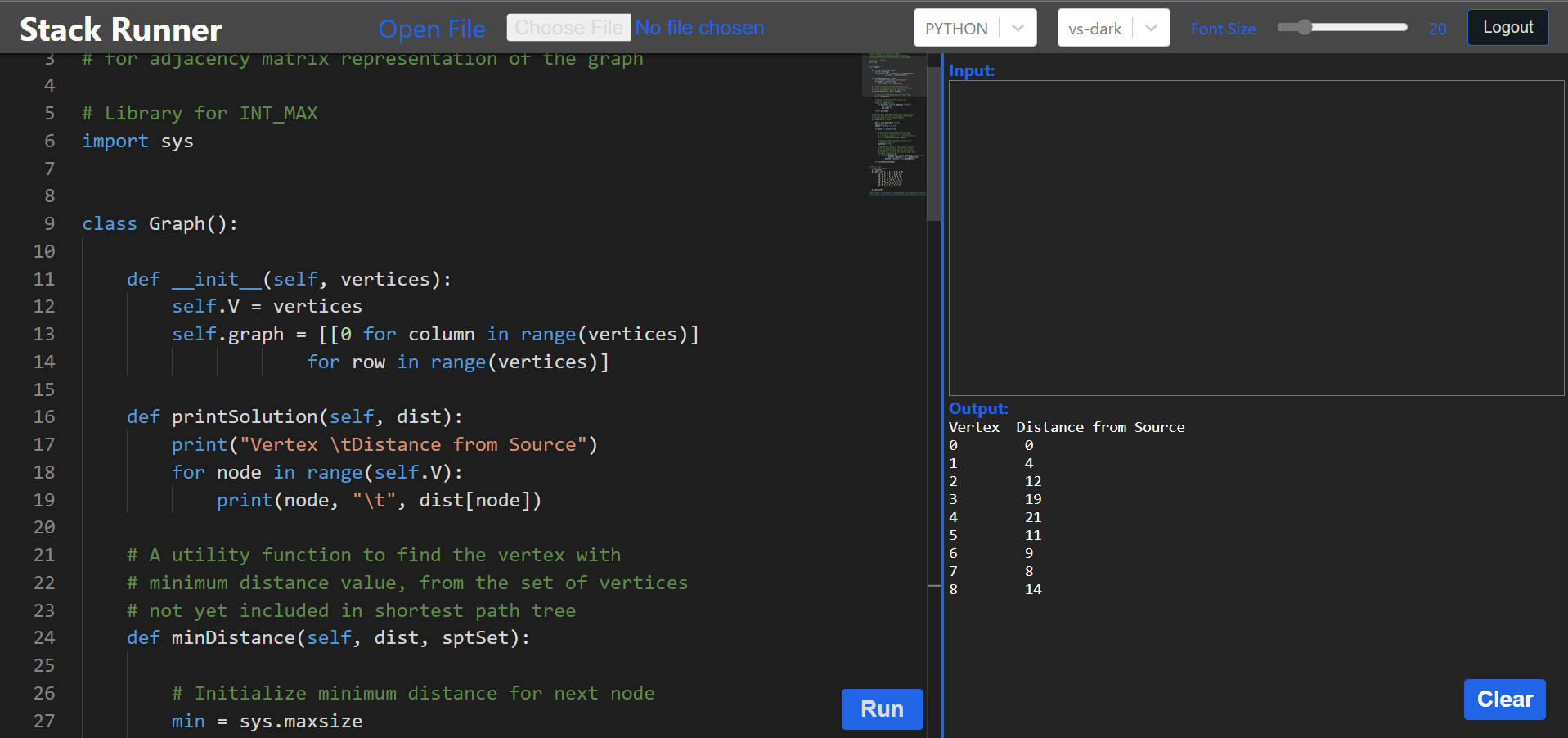Place cursor on 'import sys' line
This screenshot has width=1568, height=738.
tap(137, 141)
